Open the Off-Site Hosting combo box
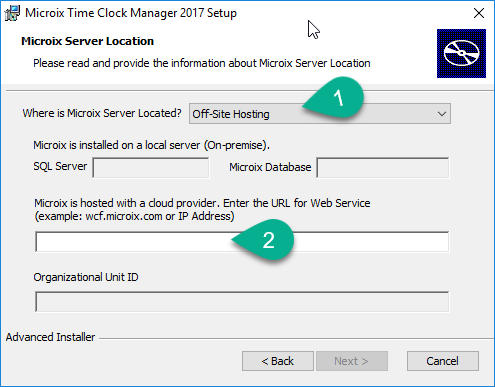This screenshot has width=495, height=387. click(320, 114)
